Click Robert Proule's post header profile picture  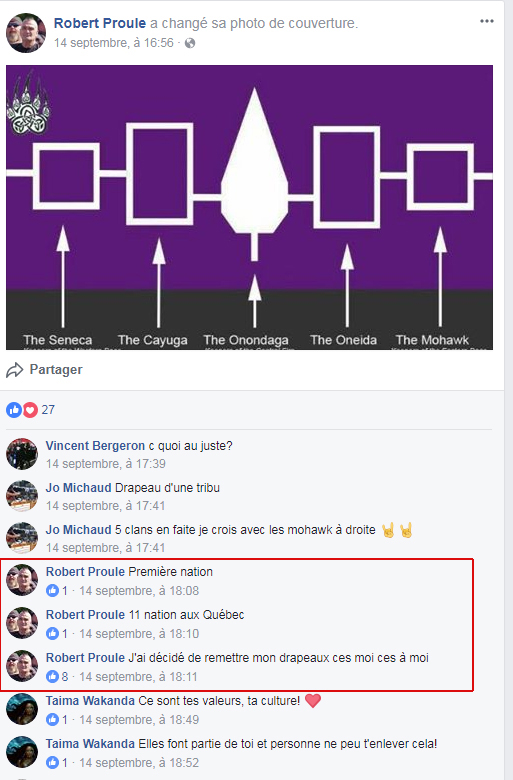(26, 33)
